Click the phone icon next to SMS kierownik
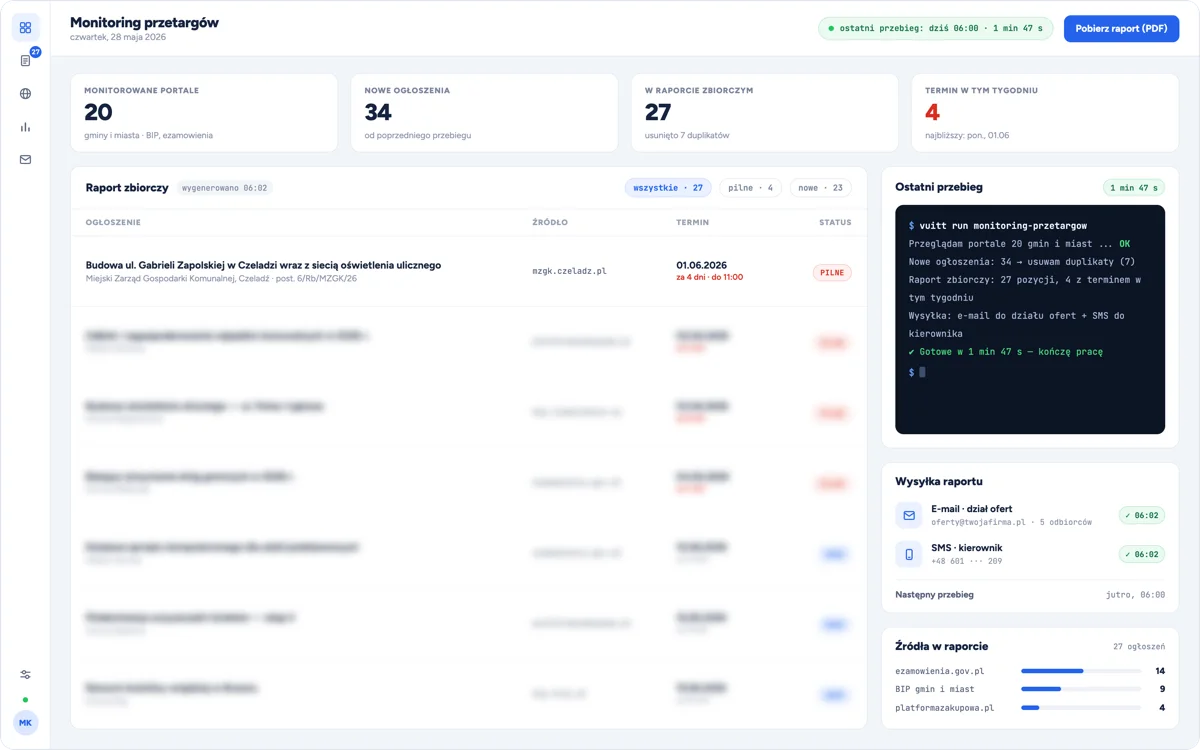1200x750 pixels. [909, 554]
